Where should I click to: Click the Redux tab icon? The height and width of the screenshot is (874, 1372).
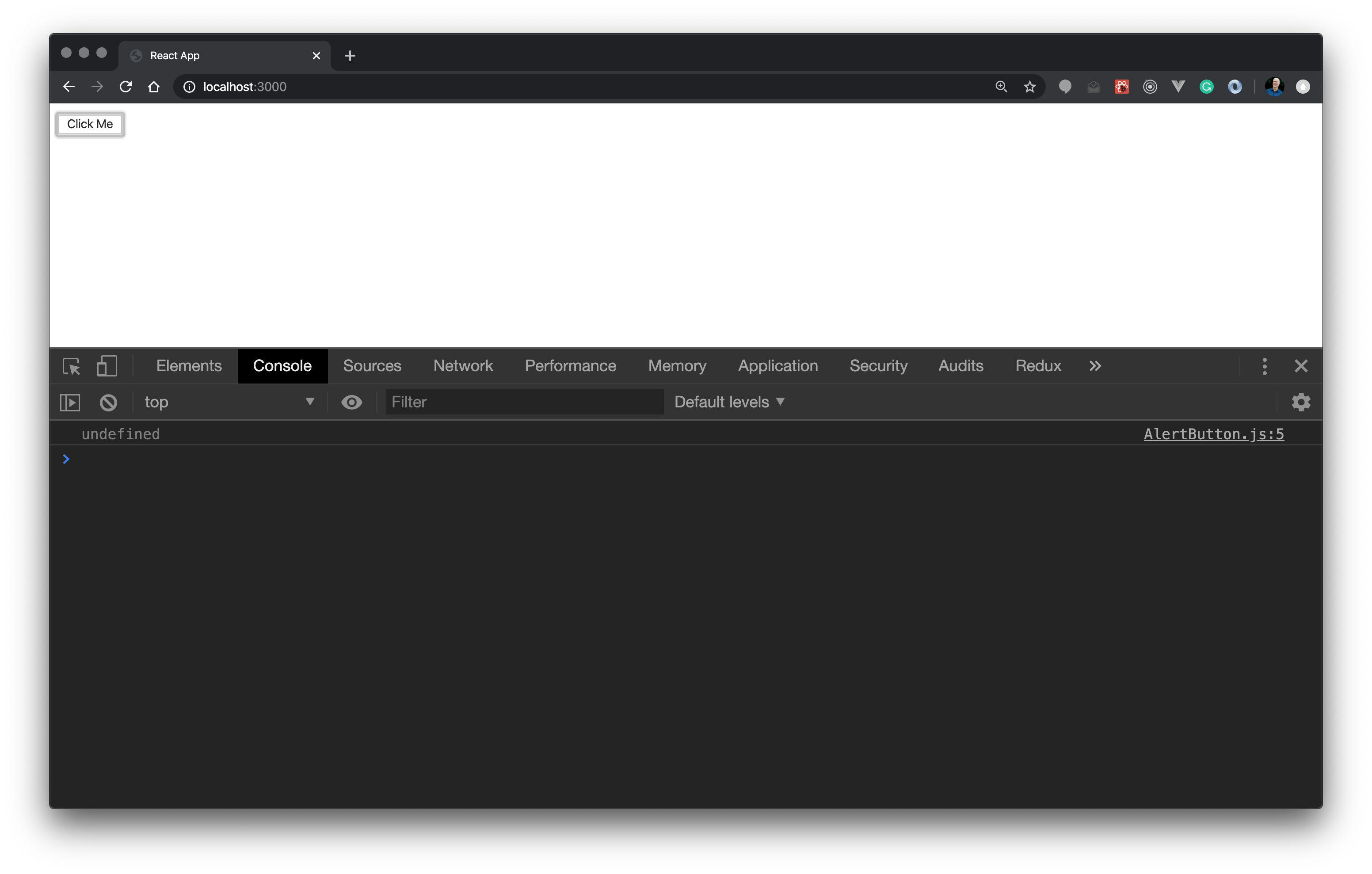click(x=1038, y=365)
